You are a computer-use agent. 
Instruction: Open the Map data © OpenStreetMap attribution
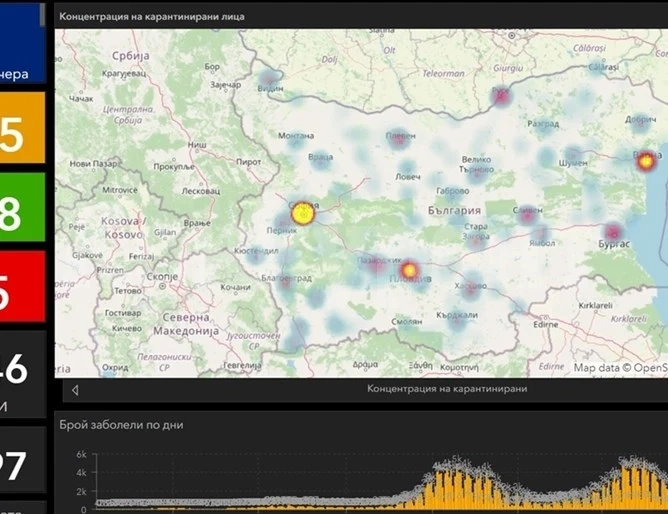point(620,368)
